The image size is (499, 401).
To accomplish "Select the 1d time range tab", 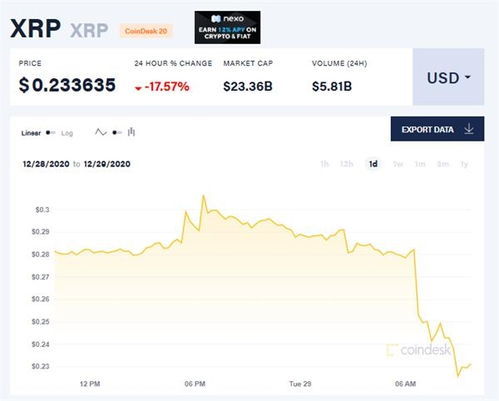I will click(x=373, y=164).
